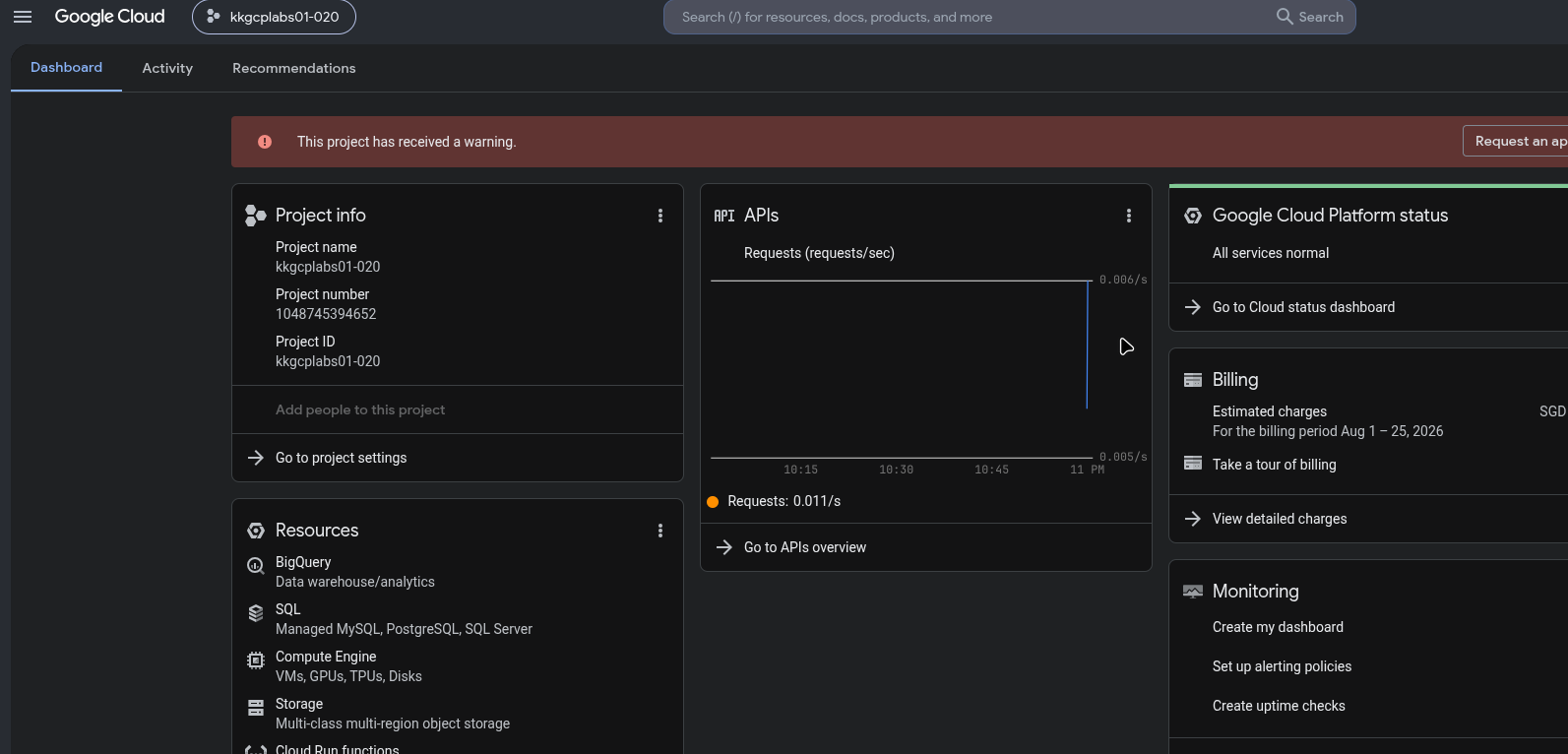Click the Storage resource icon

click(256, 707)
